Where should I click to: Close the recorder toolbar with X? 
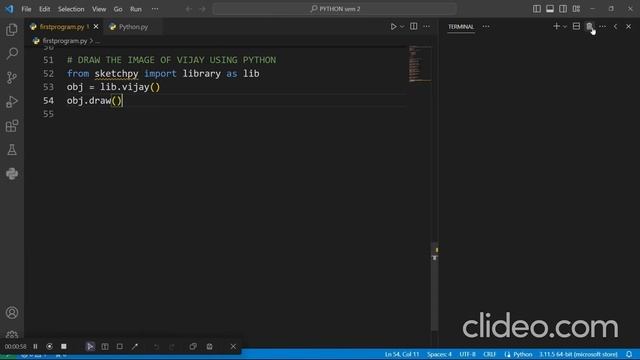pos(233,347)
